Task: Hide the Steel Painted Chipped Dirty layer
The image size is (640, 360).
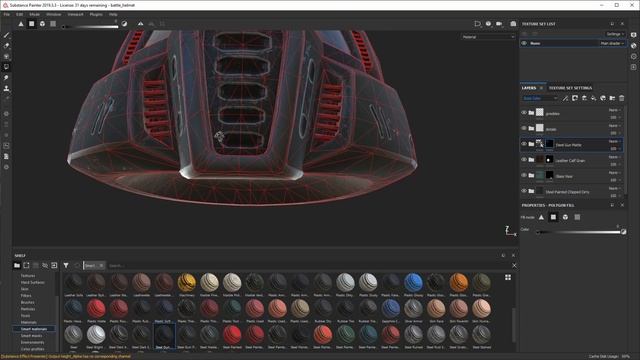Action: coord(524,191)
